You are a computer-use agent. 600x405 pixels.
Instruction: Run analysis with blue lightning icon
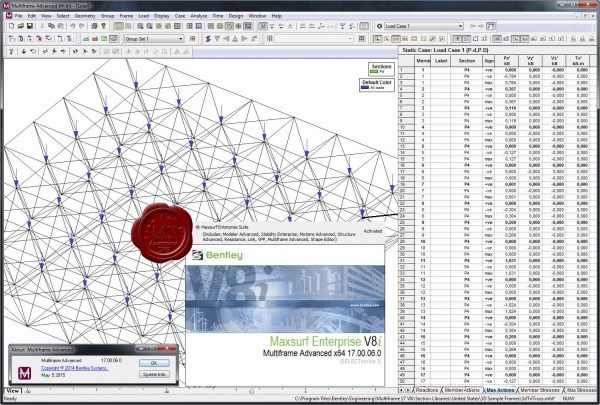208,39
